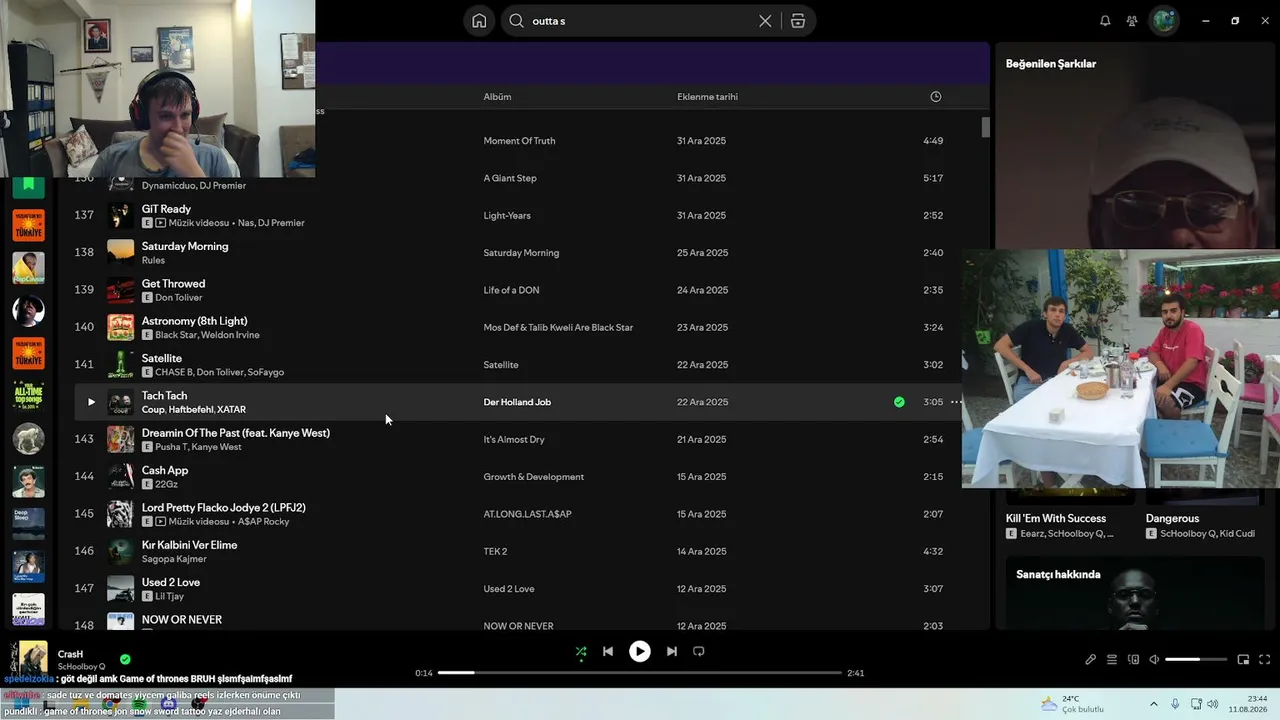Open album link Mos Def & Talib Kweli Are Black Star

pyautogui.click(x=558, y=327)
